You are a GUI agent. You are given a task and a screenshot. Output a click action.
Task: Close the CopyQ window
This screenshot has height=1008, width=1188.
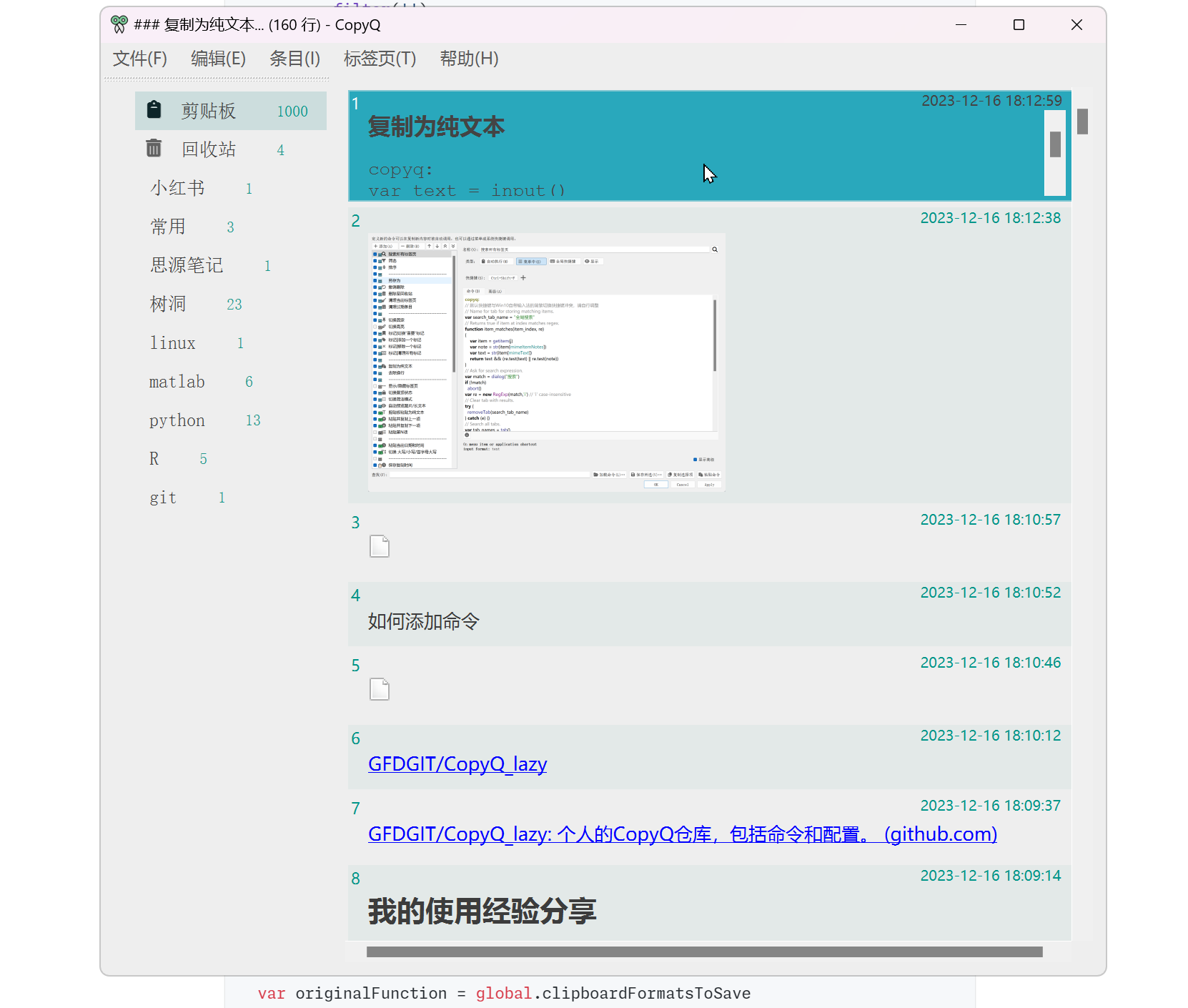(x=1077, y=24)
